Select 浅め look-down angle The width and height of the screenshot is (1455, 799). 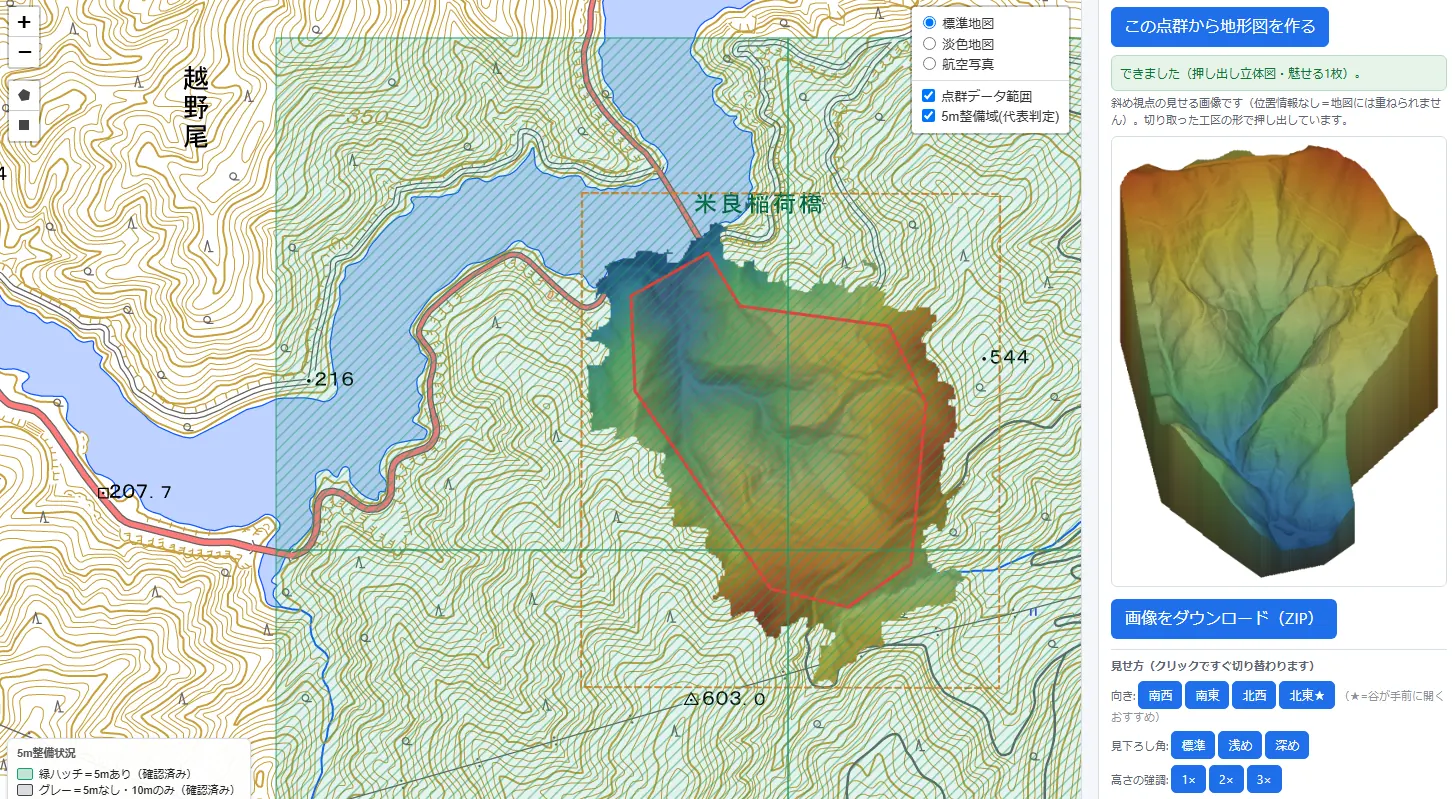1240,745
